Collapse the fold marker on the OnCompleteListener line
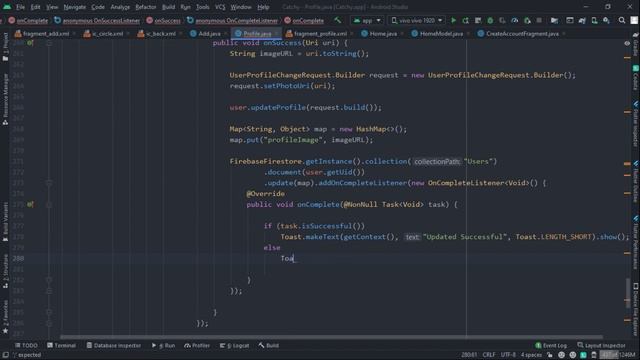640x360 pixels. pos(49,183)
